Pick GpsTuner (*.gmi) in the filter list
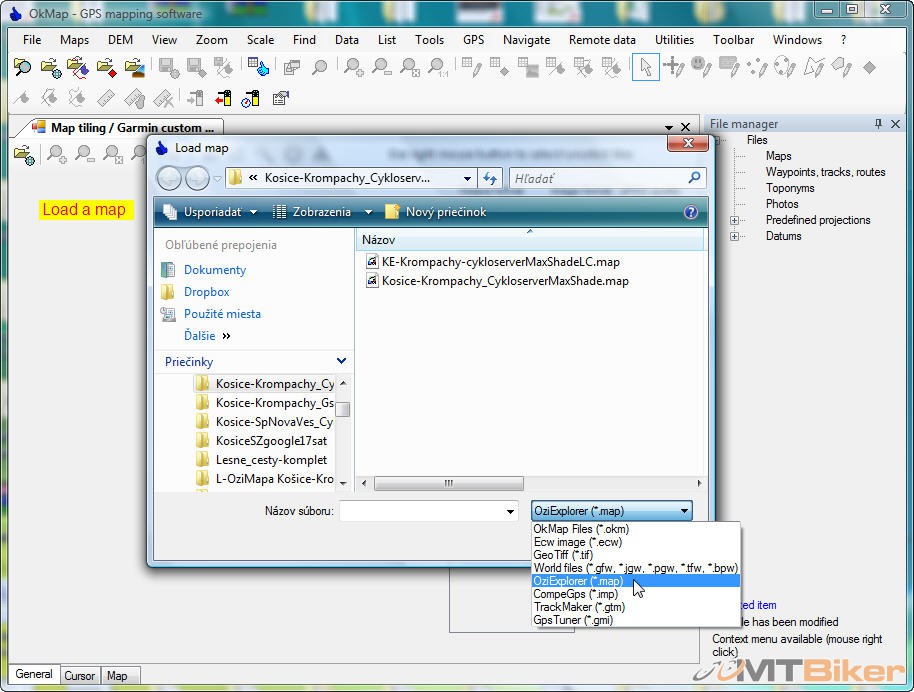Screen dimensions: 914x692 point(572,620)
